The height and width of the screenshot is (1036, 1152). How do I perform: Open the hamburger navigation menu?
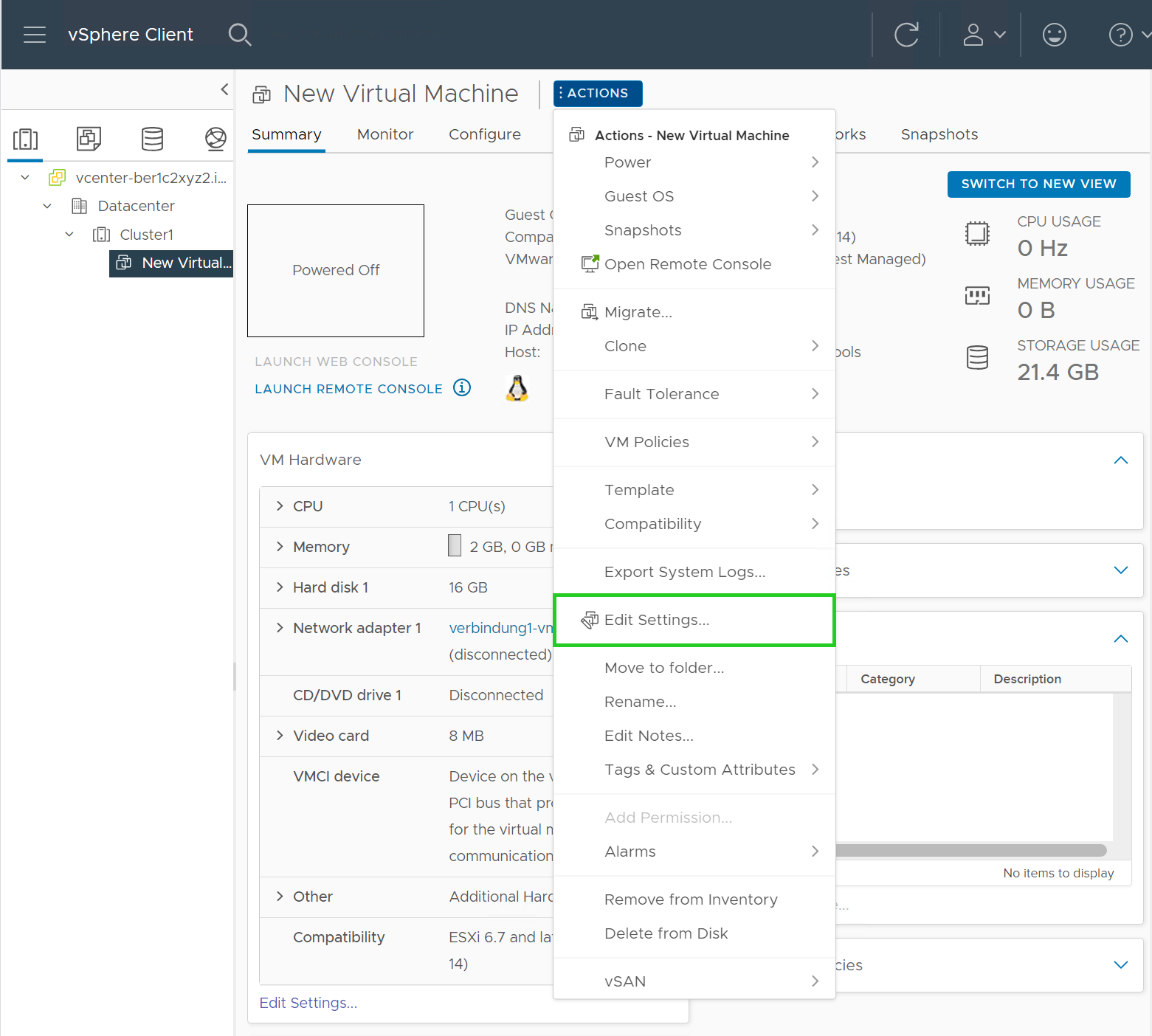tap(35, 35)
